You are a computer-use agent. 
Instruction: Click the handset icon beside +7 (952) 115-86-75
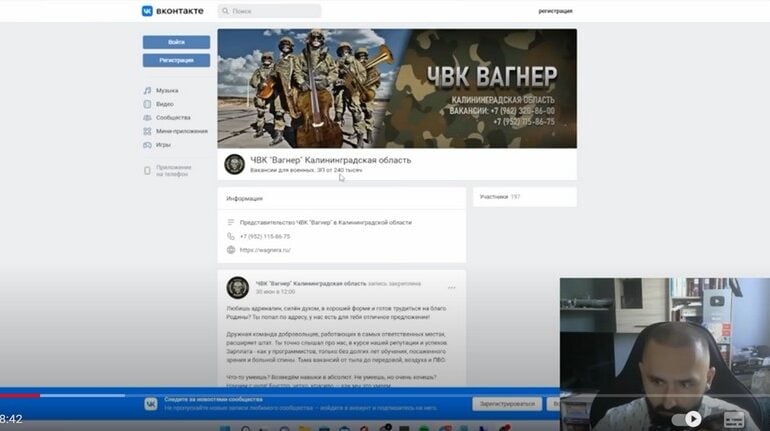click(231, 236)
